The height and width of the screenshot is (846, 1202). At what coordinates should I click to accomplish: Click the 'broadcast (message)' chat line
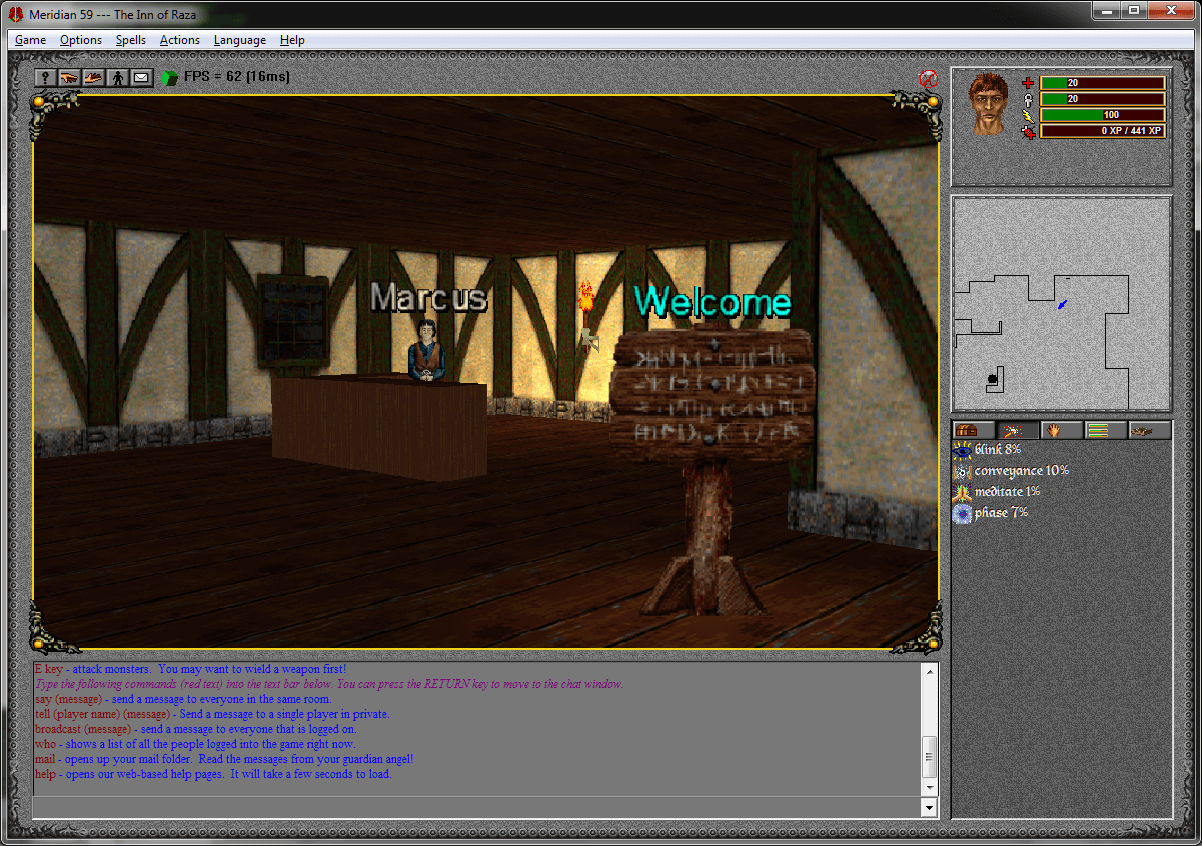[x=196, y=729]
